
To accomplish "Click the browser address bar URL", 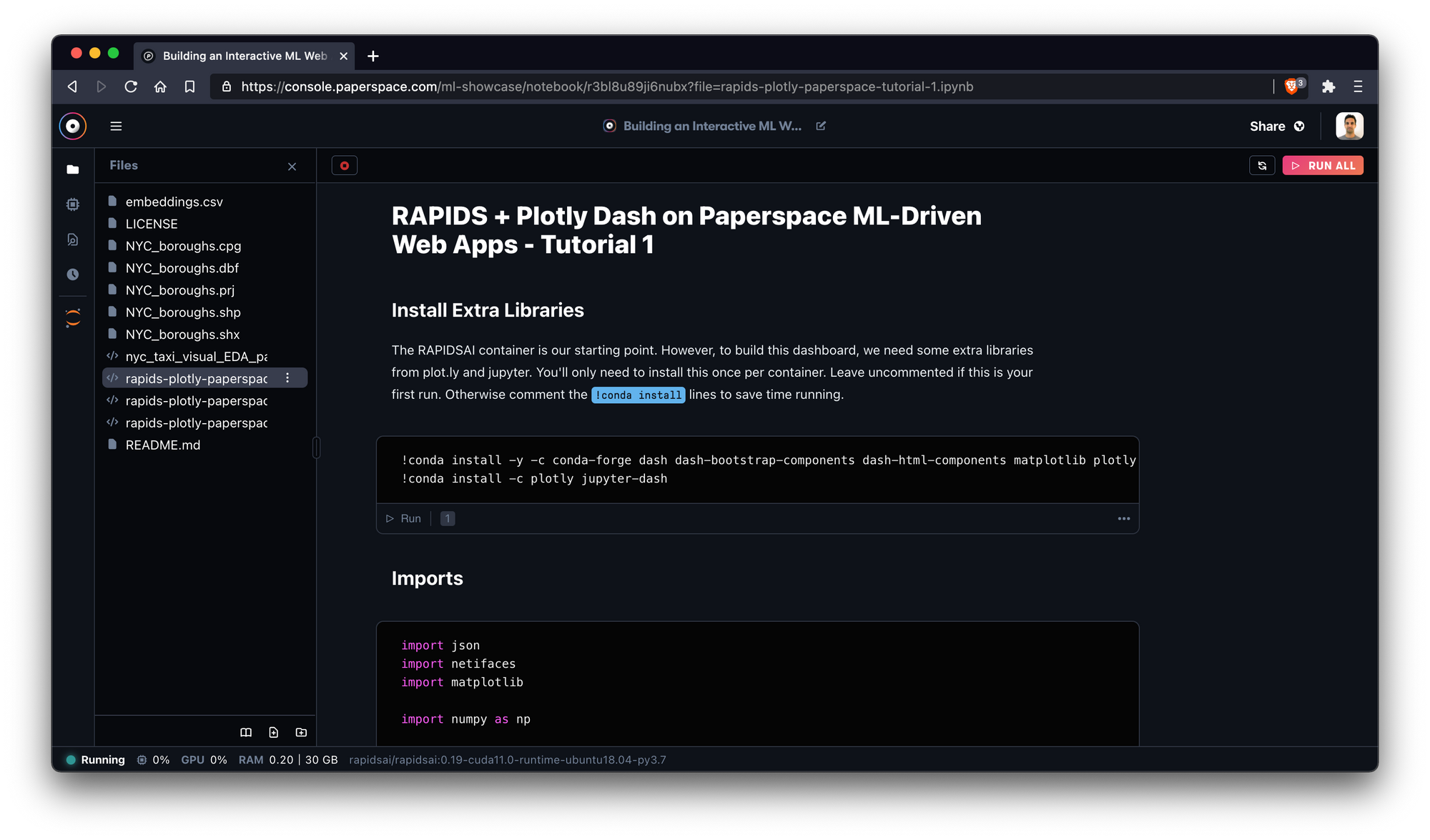I will point(606,87).
